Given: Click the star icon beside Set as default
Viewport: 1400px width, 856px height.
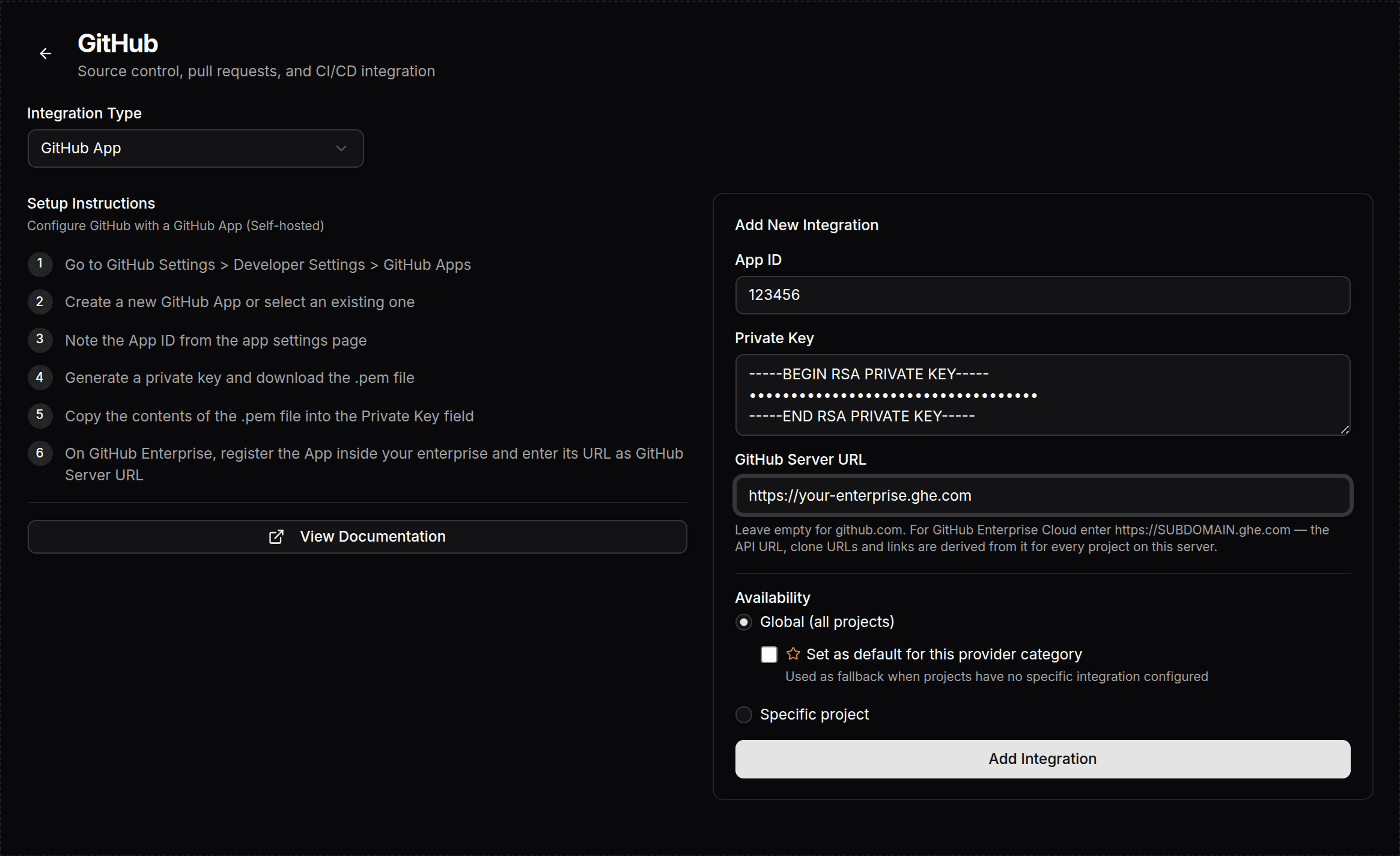Looking at the screenshot, I should coord(793,653).
